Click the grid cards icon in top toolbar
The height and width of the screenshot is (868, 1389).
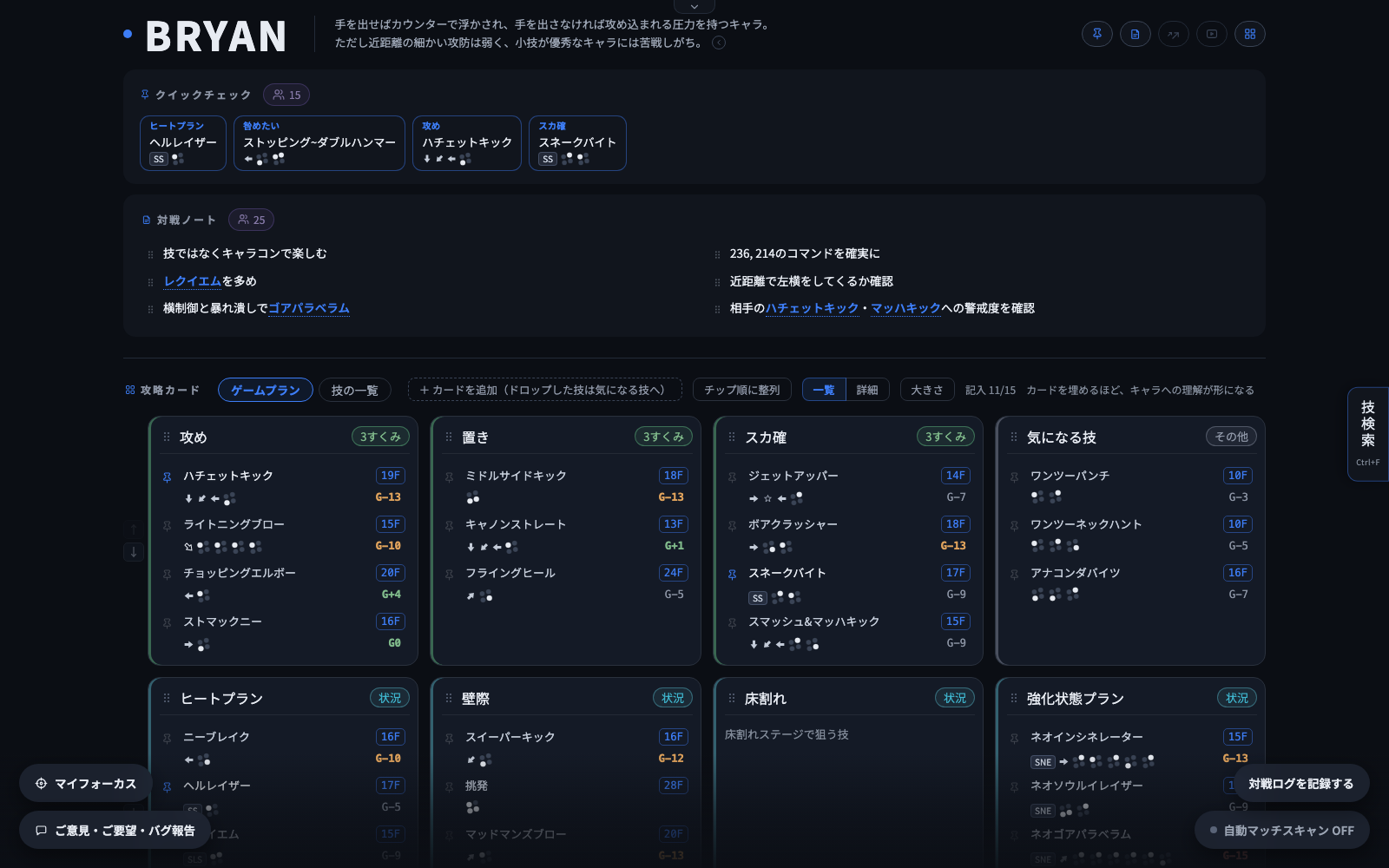point(1250,34)
